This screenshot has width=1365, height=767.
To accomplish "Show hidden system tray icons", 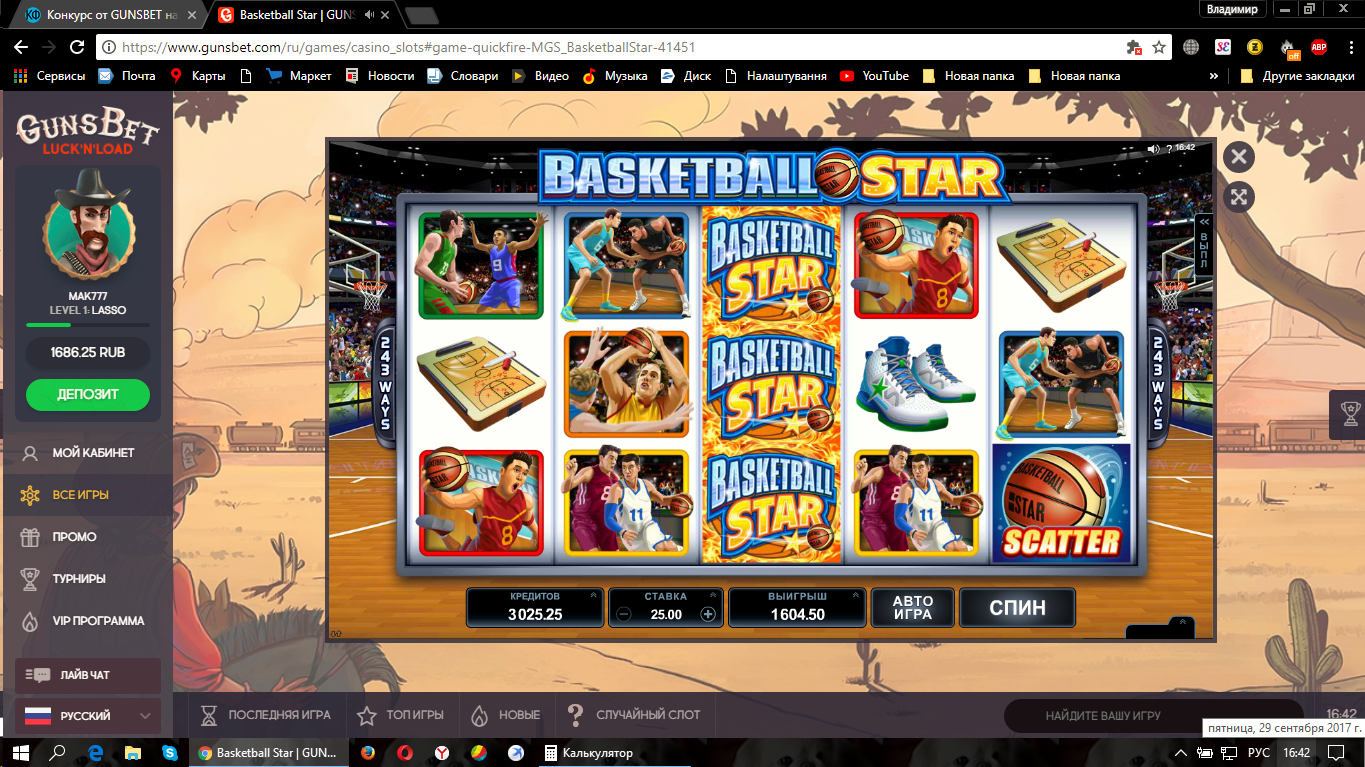I will 1182,753.
